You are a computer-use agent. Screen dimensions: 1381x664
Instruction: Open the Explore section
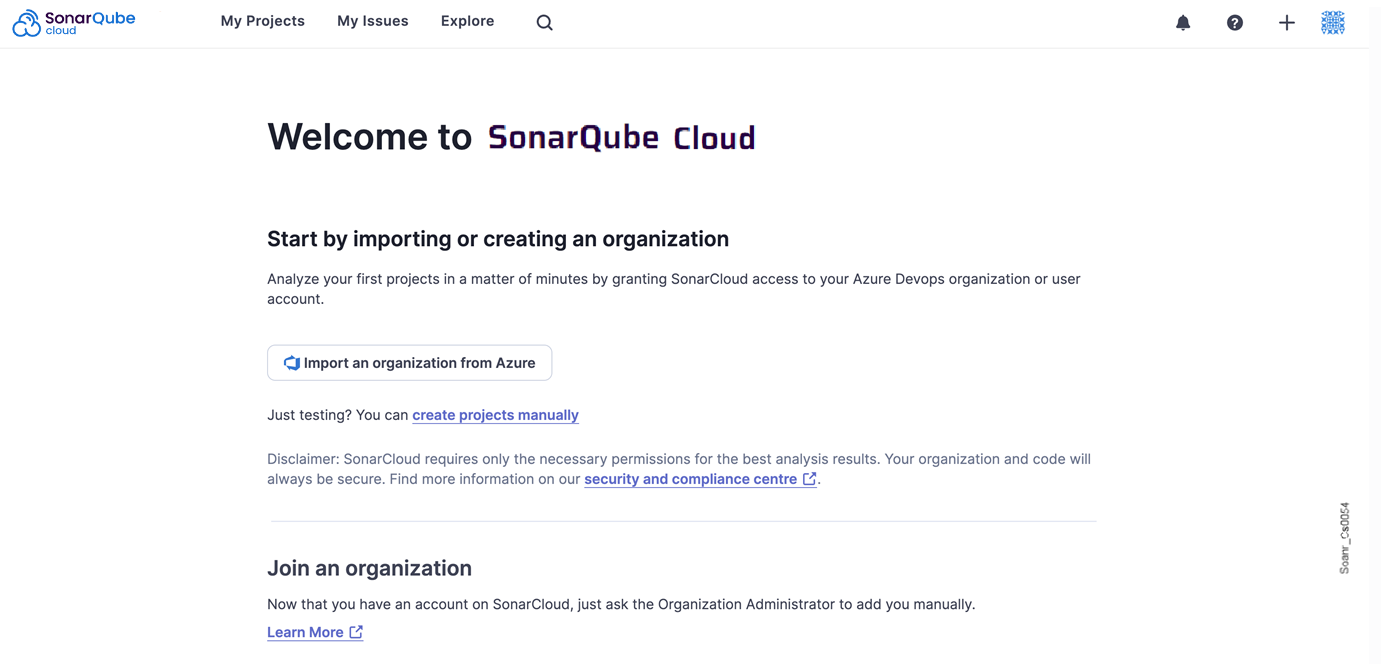click(x=467, y=20)
